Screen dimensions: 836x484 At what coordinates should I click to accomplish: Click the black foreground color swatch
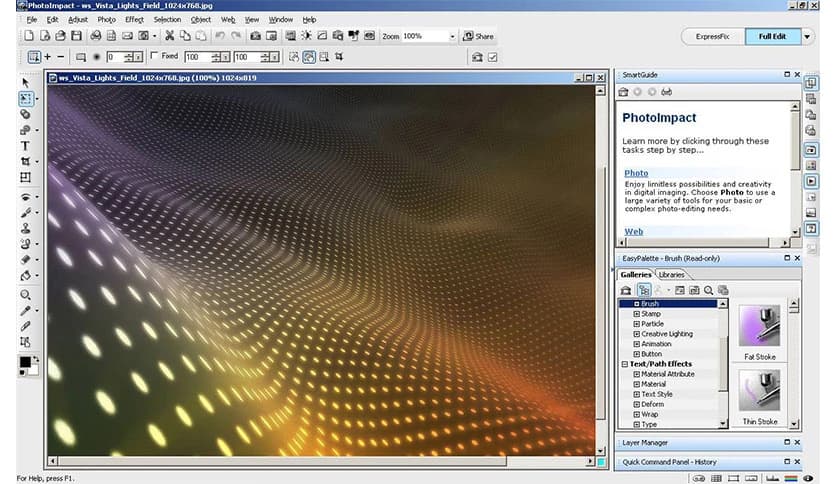pyautogui.click(x=25, y=362)
